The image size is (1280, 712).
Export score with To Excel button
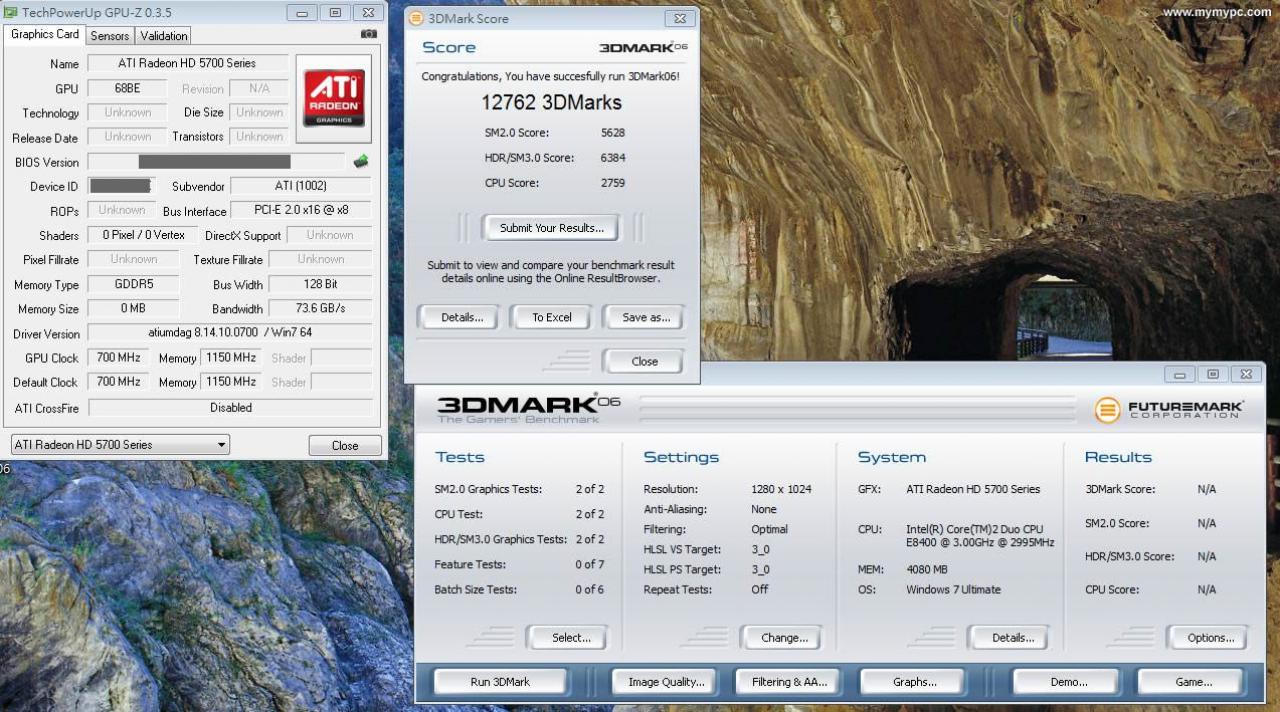[x=552, y=317]
